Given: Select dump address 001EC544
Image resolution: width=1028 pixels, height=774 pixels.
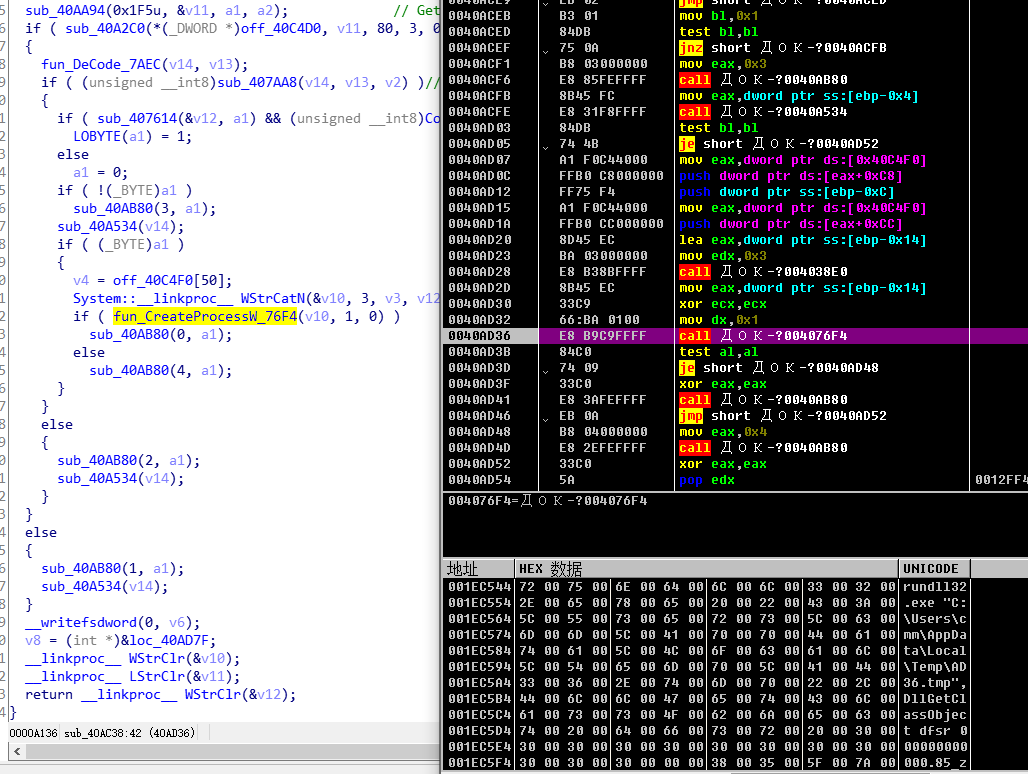Looking at the screenshot, I should (x=479, y=587).
